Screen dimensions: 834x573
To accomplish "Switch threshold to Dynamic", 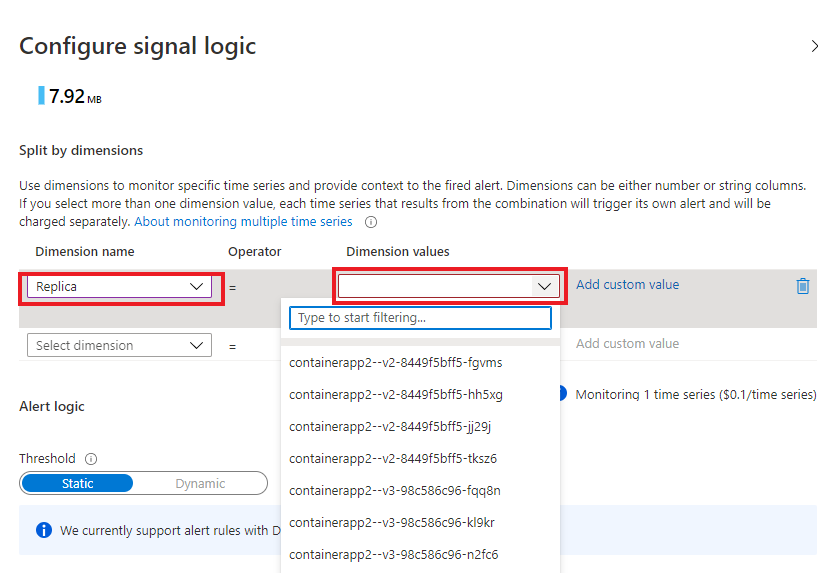I will click(x=200, y=483).
